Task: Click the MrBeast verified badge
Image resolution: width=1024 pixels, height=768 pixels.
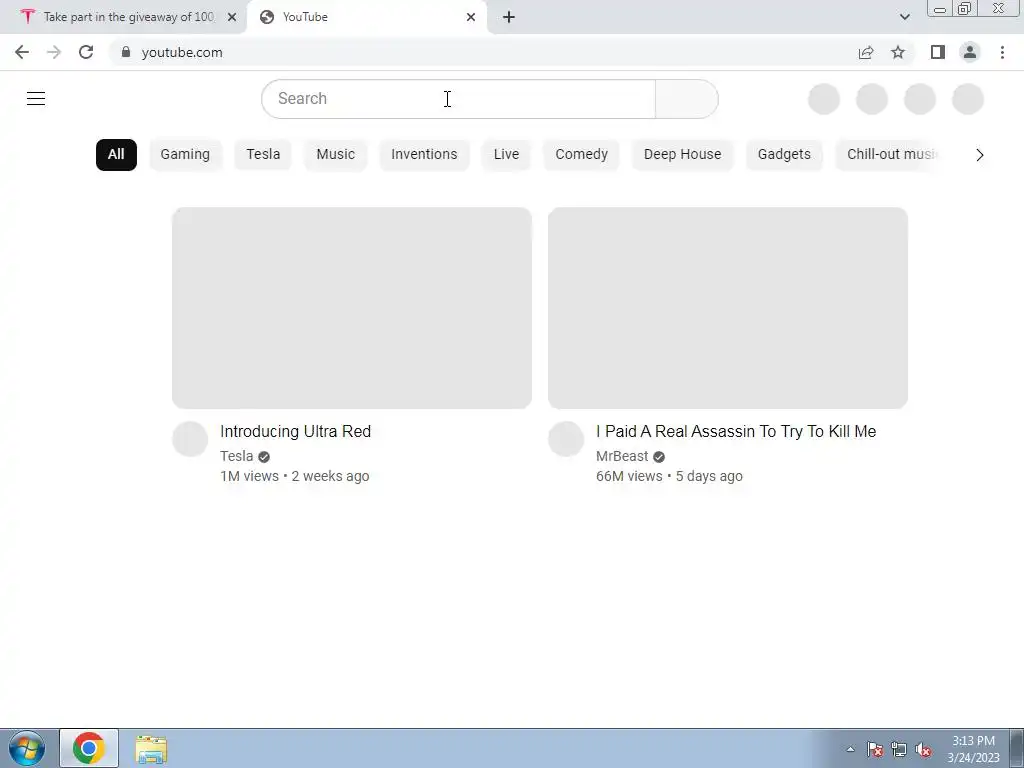Action: (659, 456)
